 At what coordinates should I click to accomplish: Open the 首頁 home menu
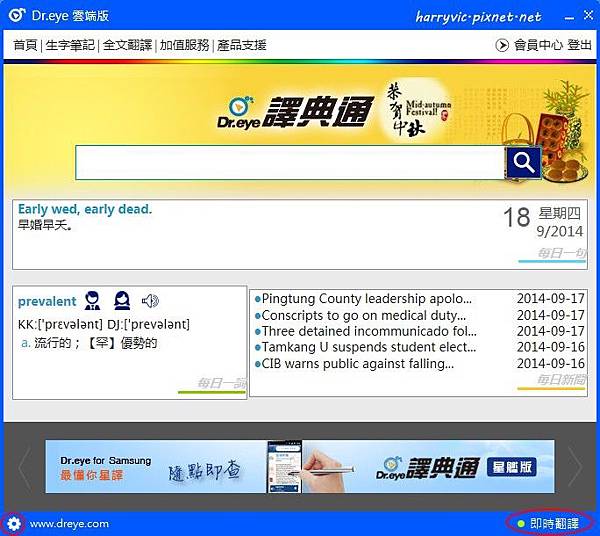[x=25, y=45]
